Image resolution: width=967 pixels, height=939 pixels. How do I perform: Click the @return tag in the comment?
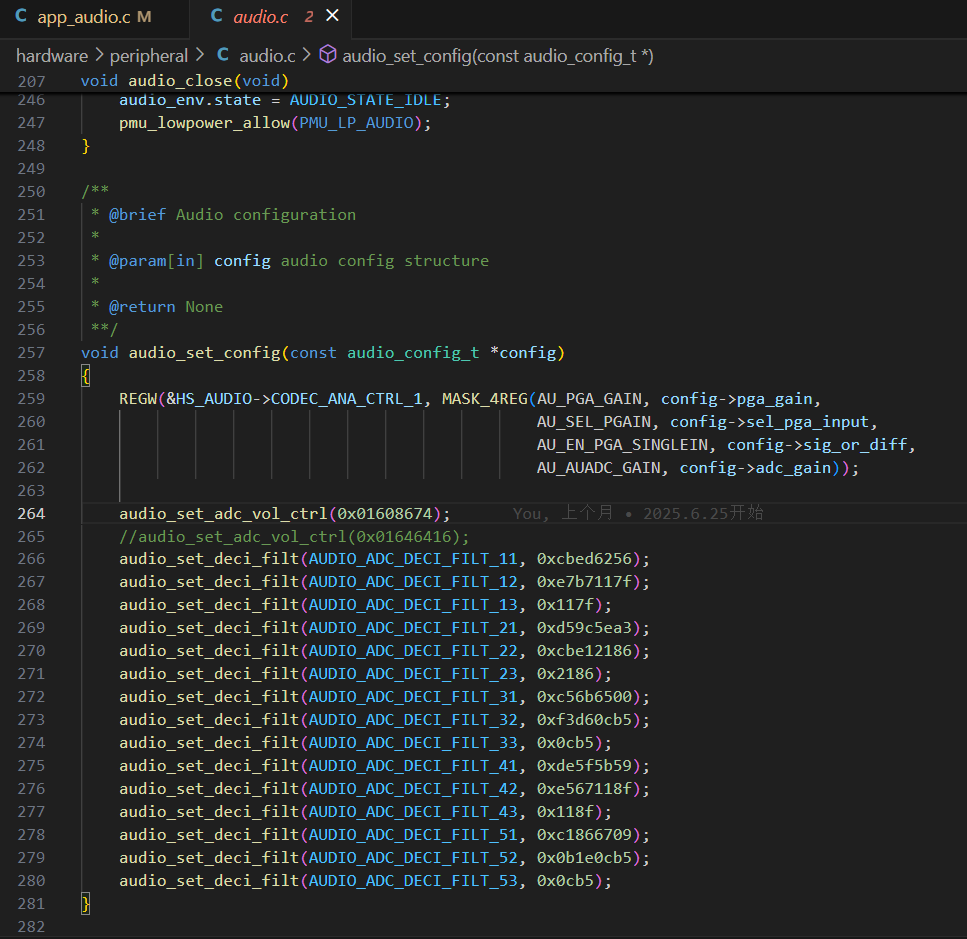pos(142,306)
